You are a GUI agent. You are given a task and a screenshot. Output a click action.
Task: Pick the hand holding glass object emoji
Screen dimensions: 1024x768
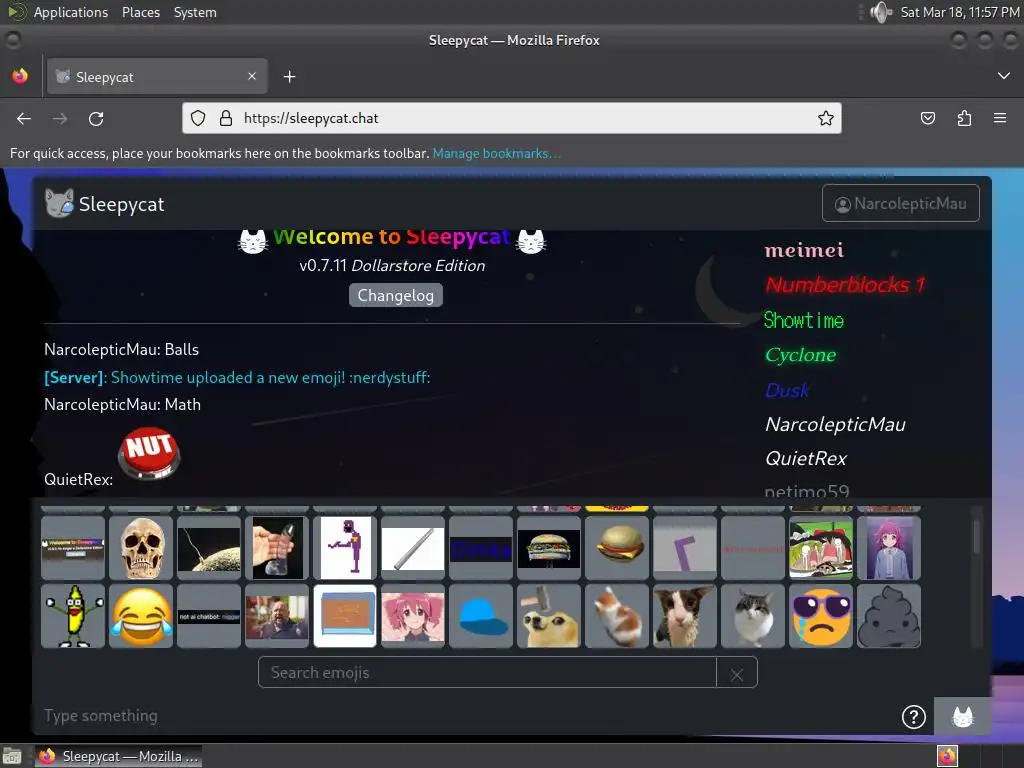coord(277,548)
